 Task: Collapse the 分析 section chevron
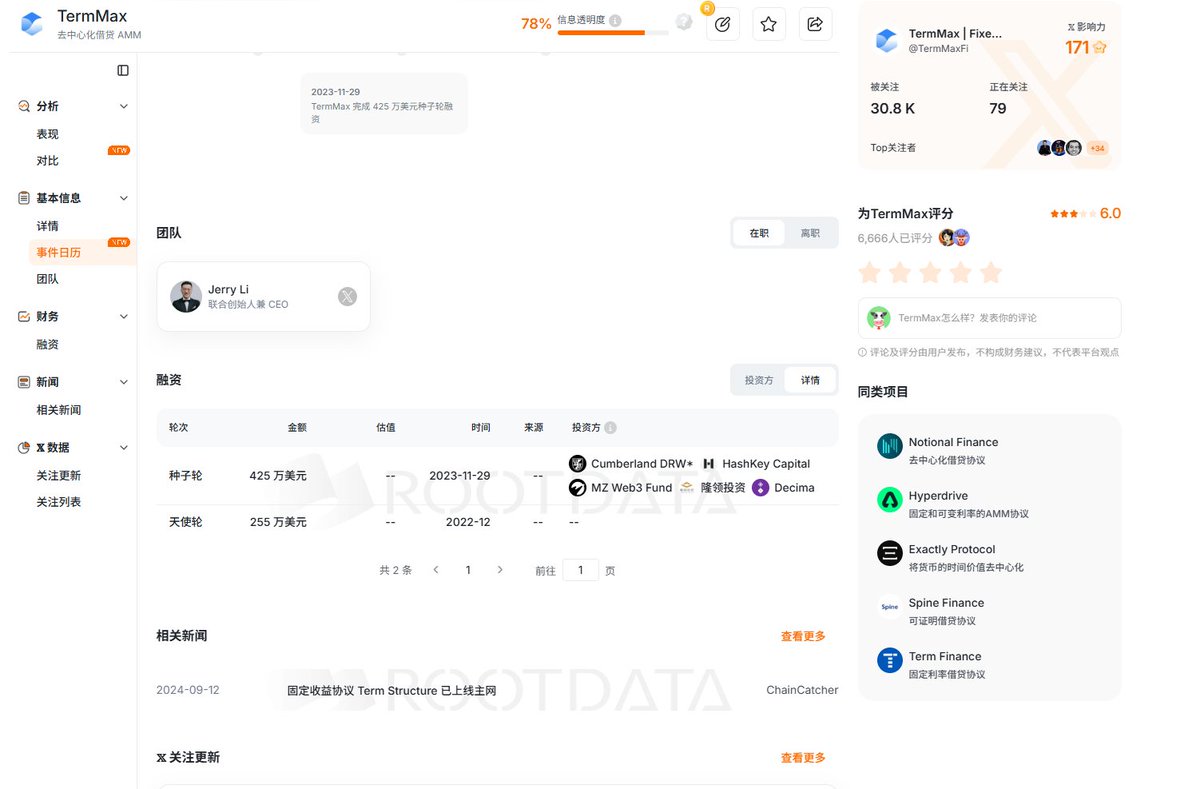pos(124,105)
